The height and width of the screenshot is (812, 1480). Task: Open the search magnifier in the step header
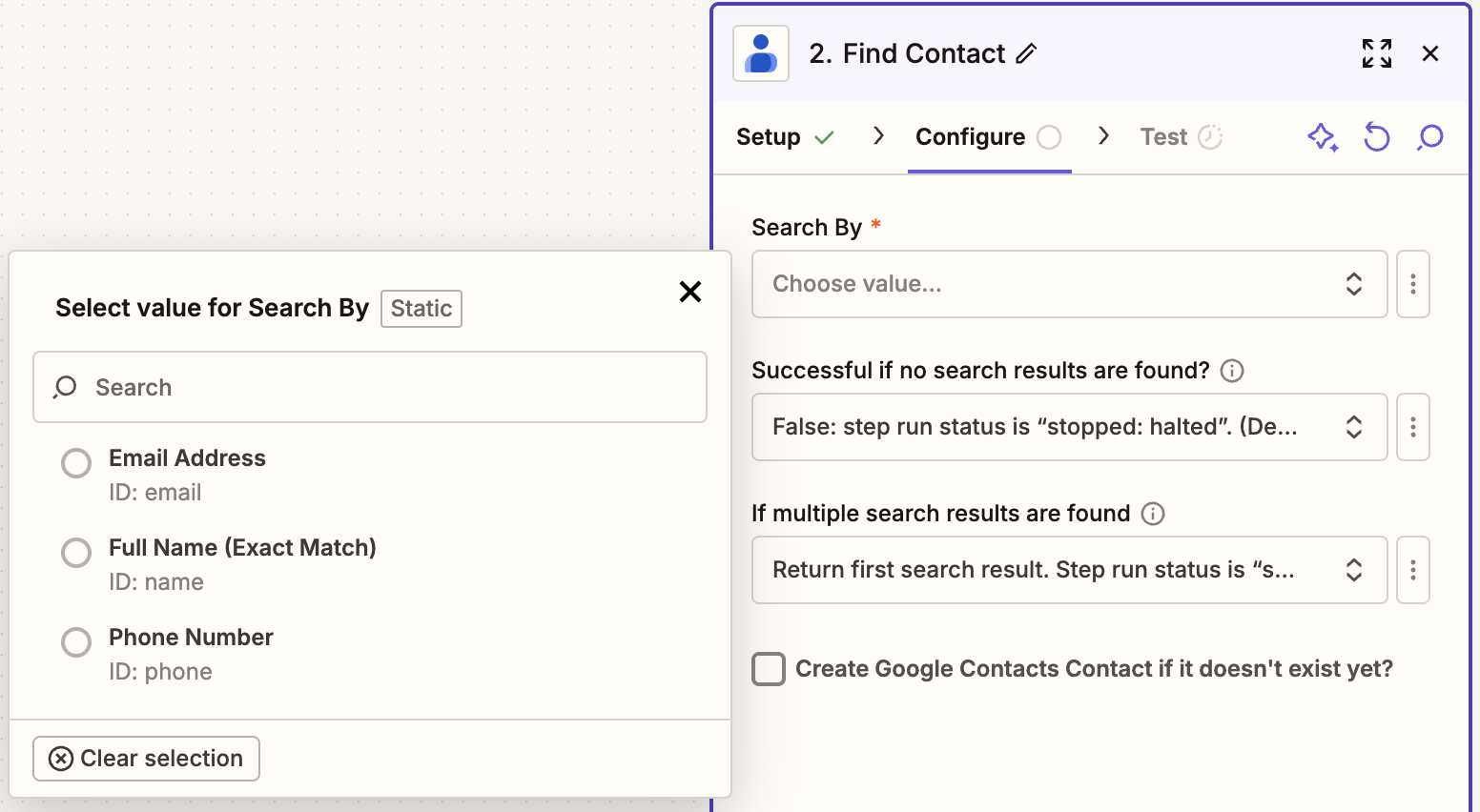click(x=1429, y=137)
